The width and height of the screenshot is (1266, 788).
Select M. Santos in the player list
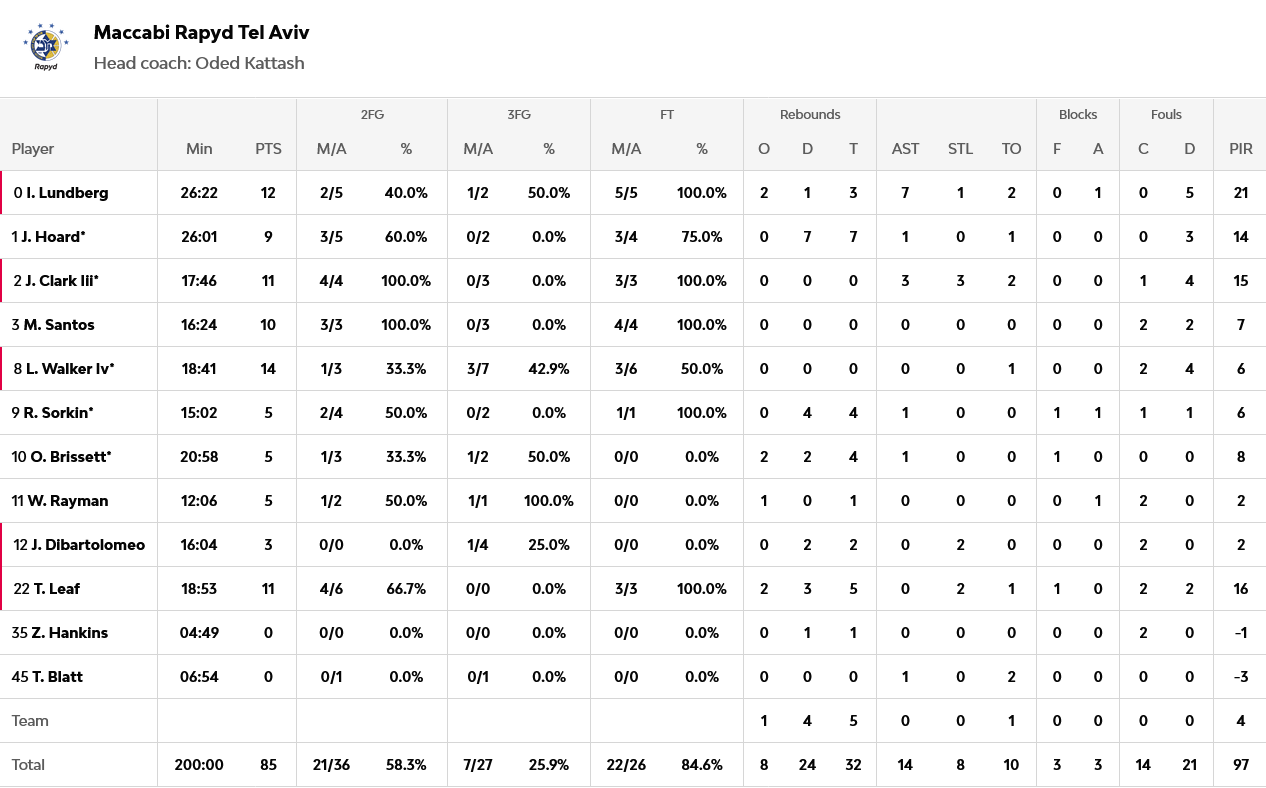tap(59, 325)
